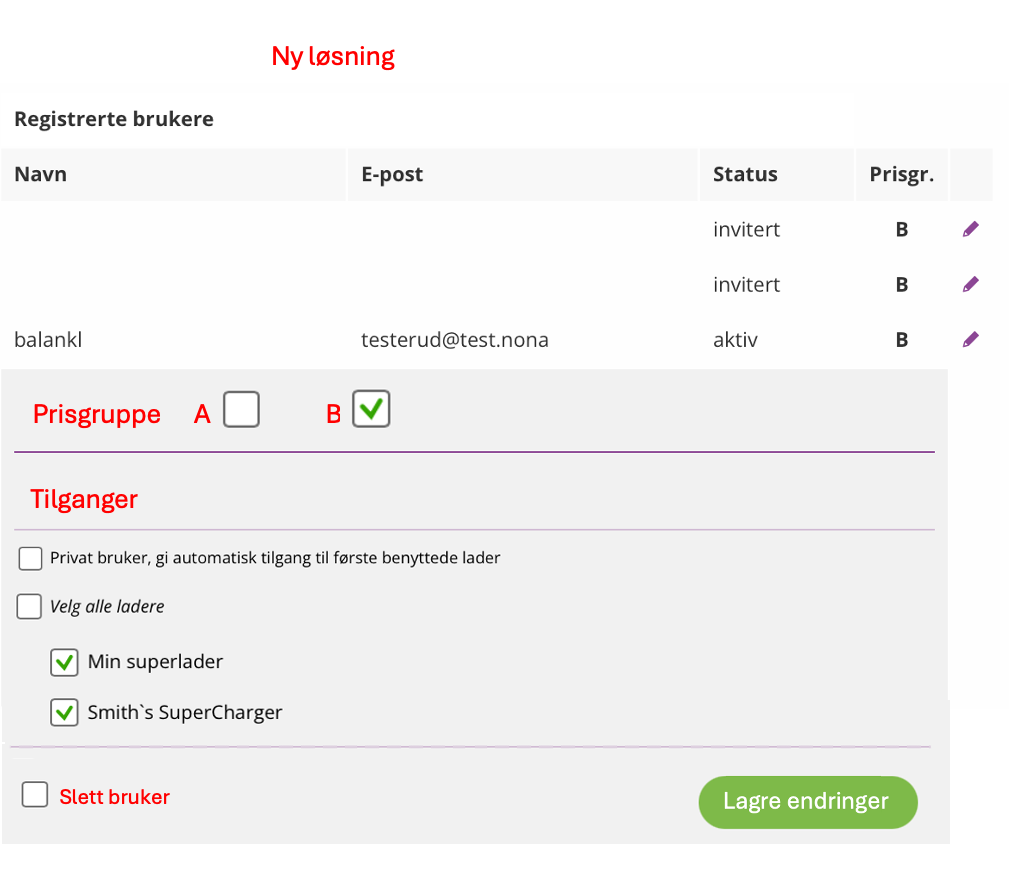Uncheck Smith's SuperCharger charger
Image resolution: width=1012 pixels, height=872 pixels.
click(65, 713)
